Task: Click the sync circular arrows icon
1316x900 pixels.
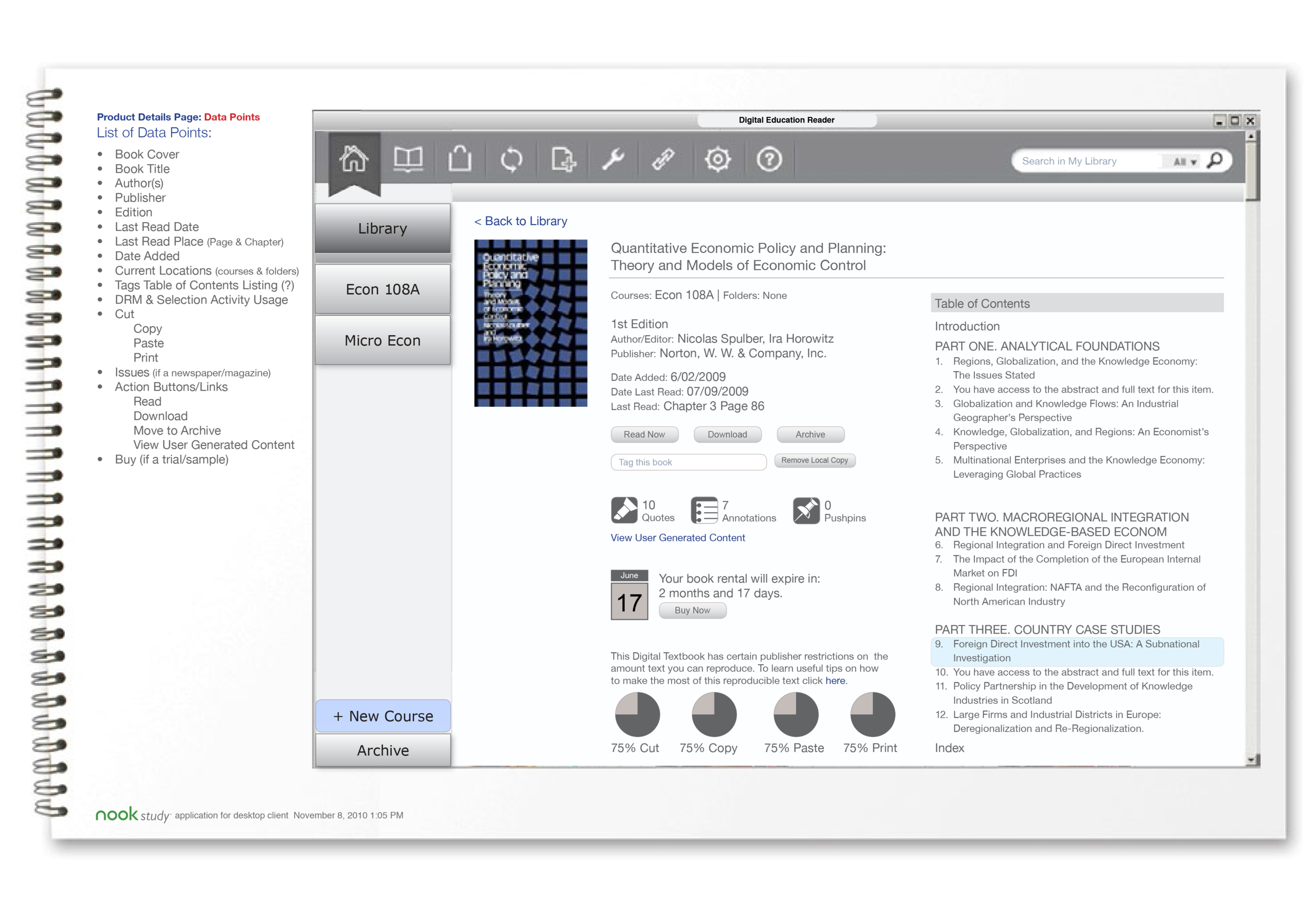Action: [x=511, y=159]
